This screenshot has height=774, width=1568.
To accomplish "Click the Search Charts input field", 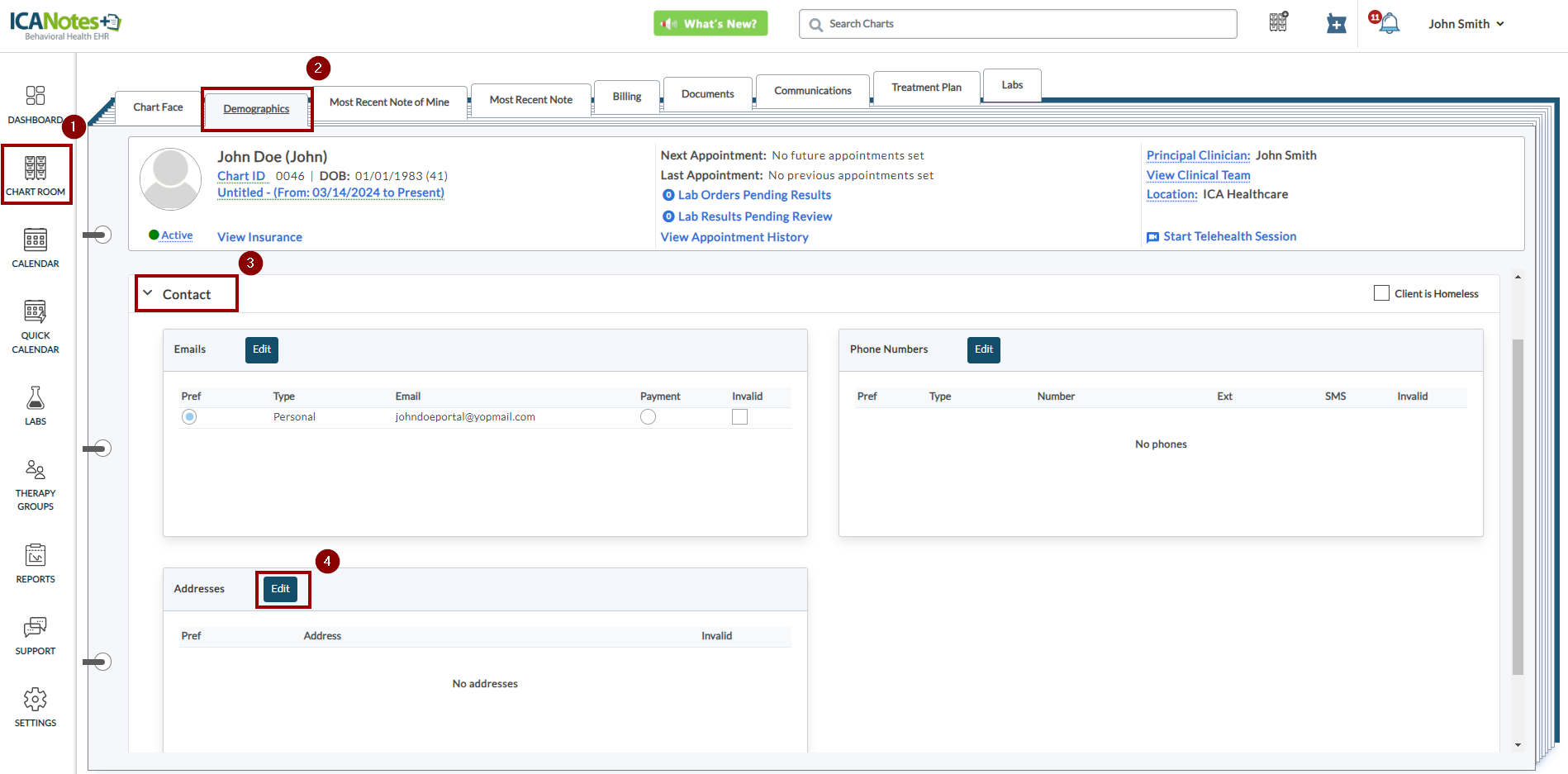I will 1024,24.
